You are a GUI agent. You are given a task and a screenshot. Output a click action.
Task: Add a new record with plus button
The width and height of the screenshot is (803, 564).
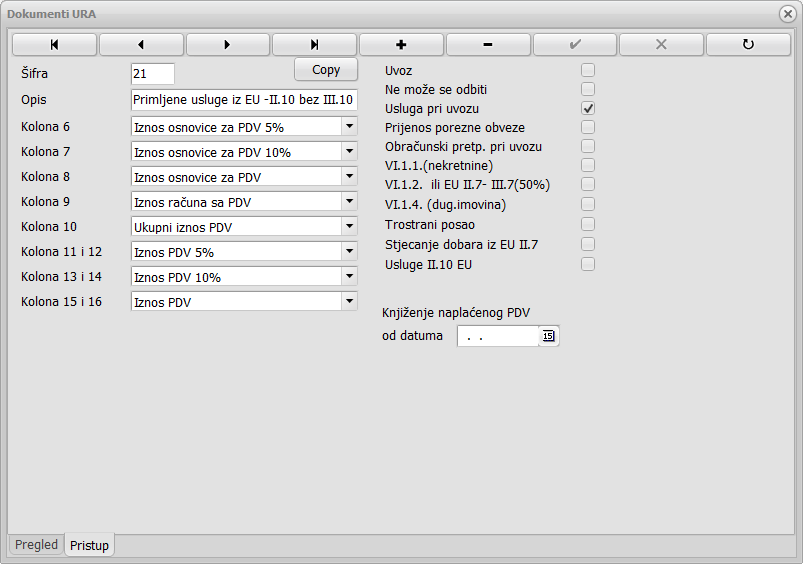[401, 45]
